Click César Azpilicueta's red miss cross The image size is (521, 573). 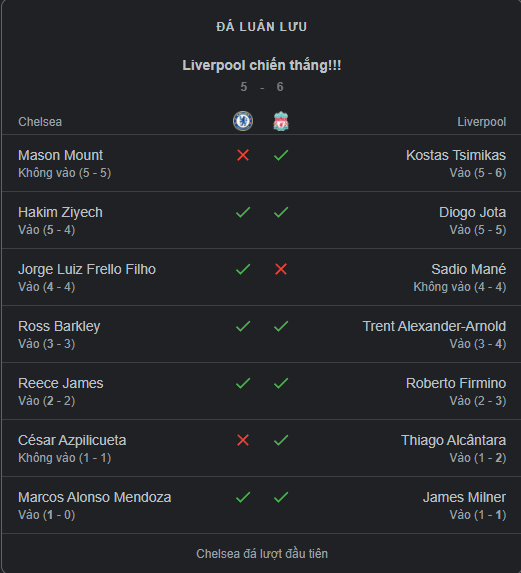(243, 440)
